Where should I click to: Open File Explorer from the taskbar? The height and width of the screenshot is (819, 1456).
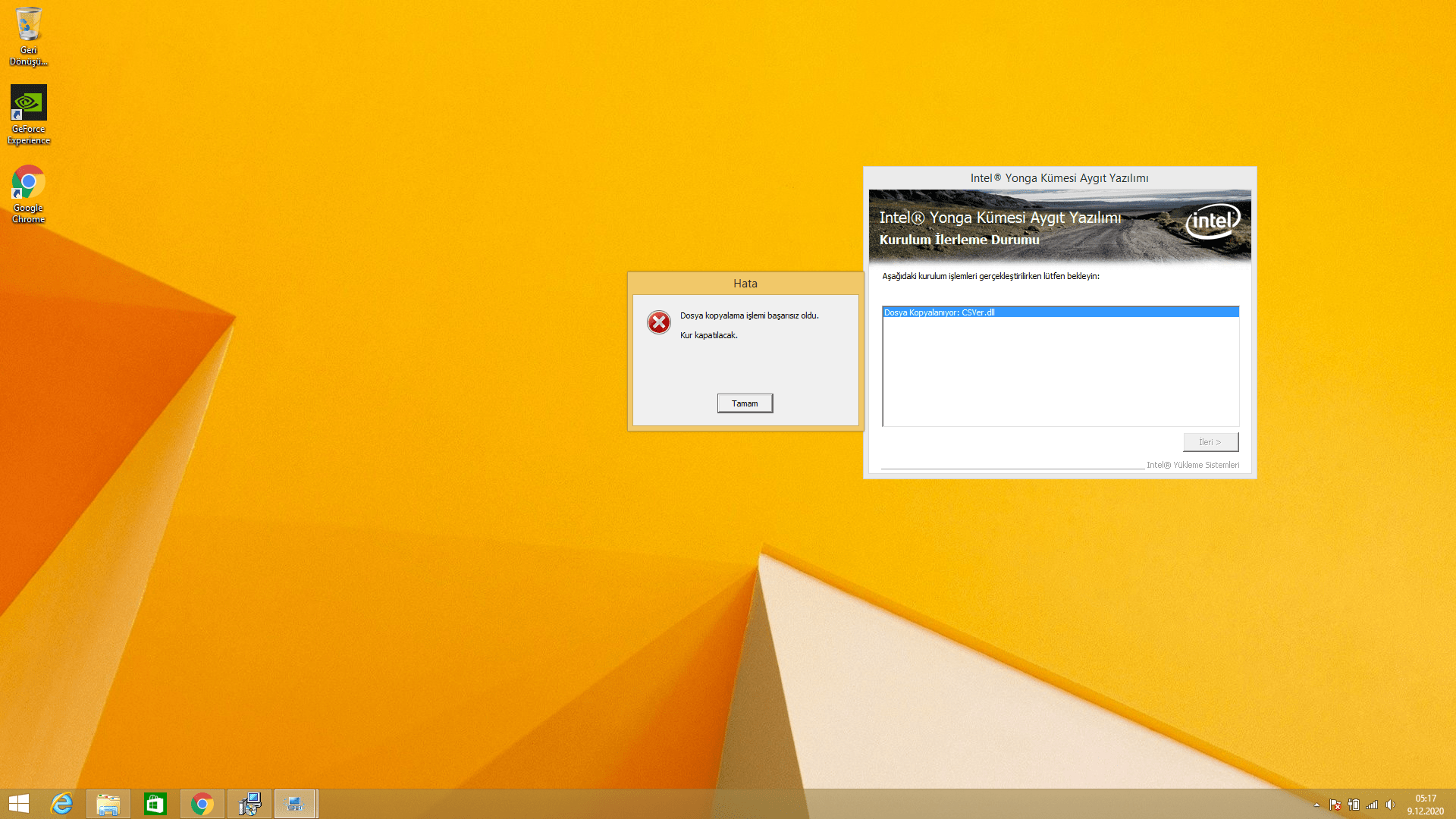click(x=108, y=804)
